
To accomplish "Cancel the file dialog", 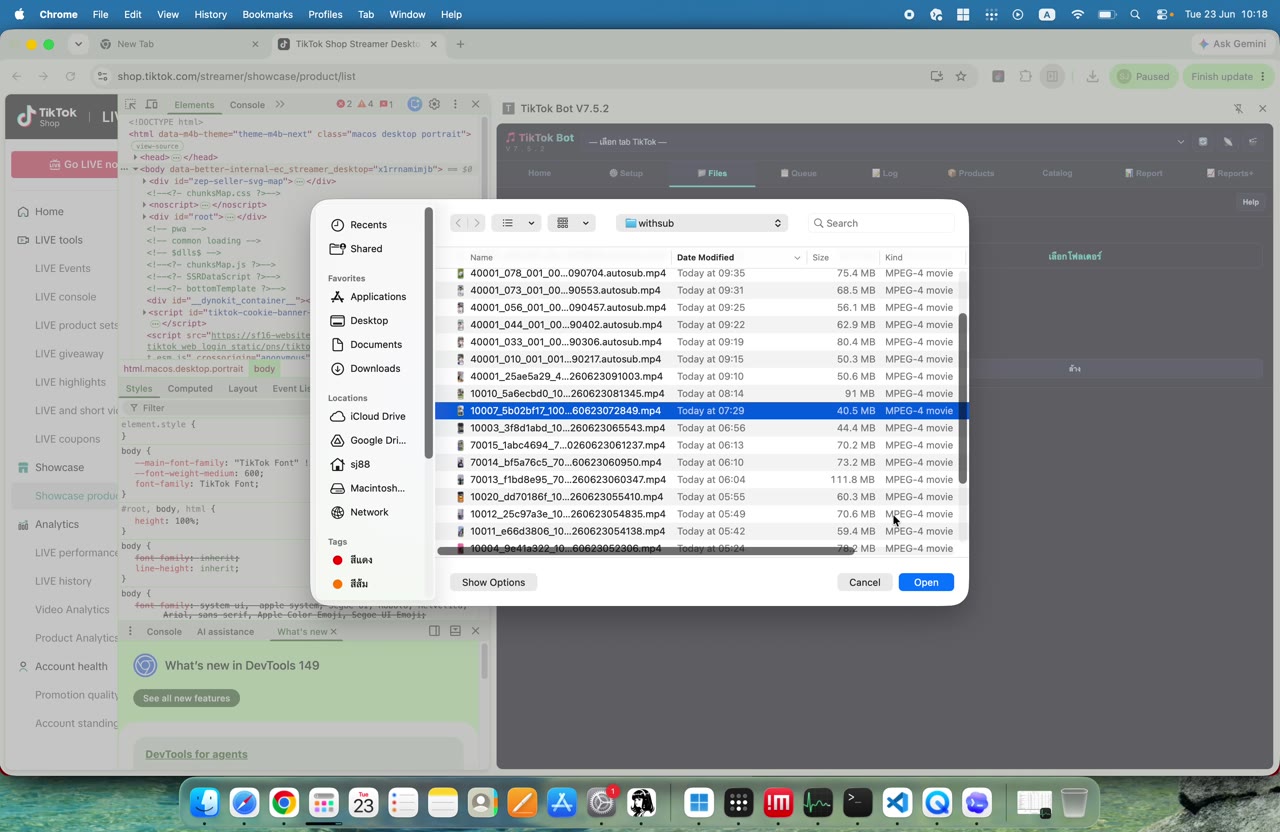I will click(x=865, y=582).
